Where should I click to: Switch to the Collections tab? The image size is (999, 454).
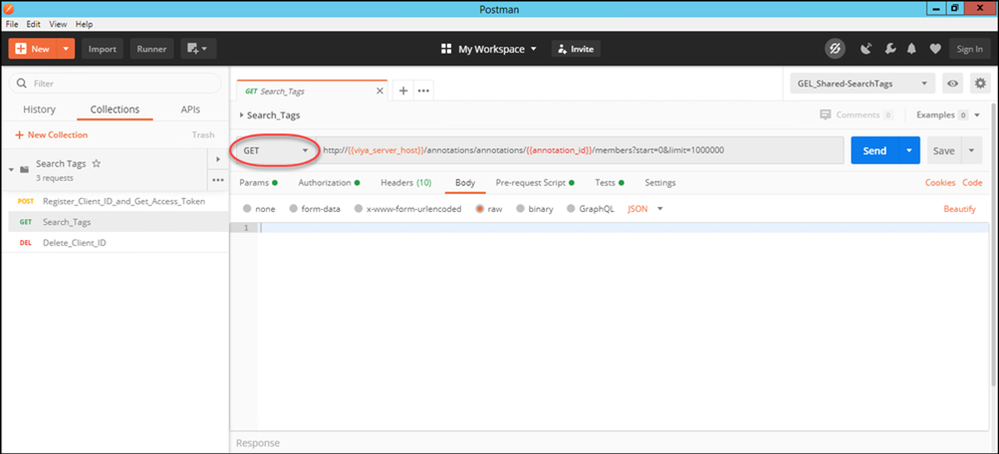click(115, 110)
